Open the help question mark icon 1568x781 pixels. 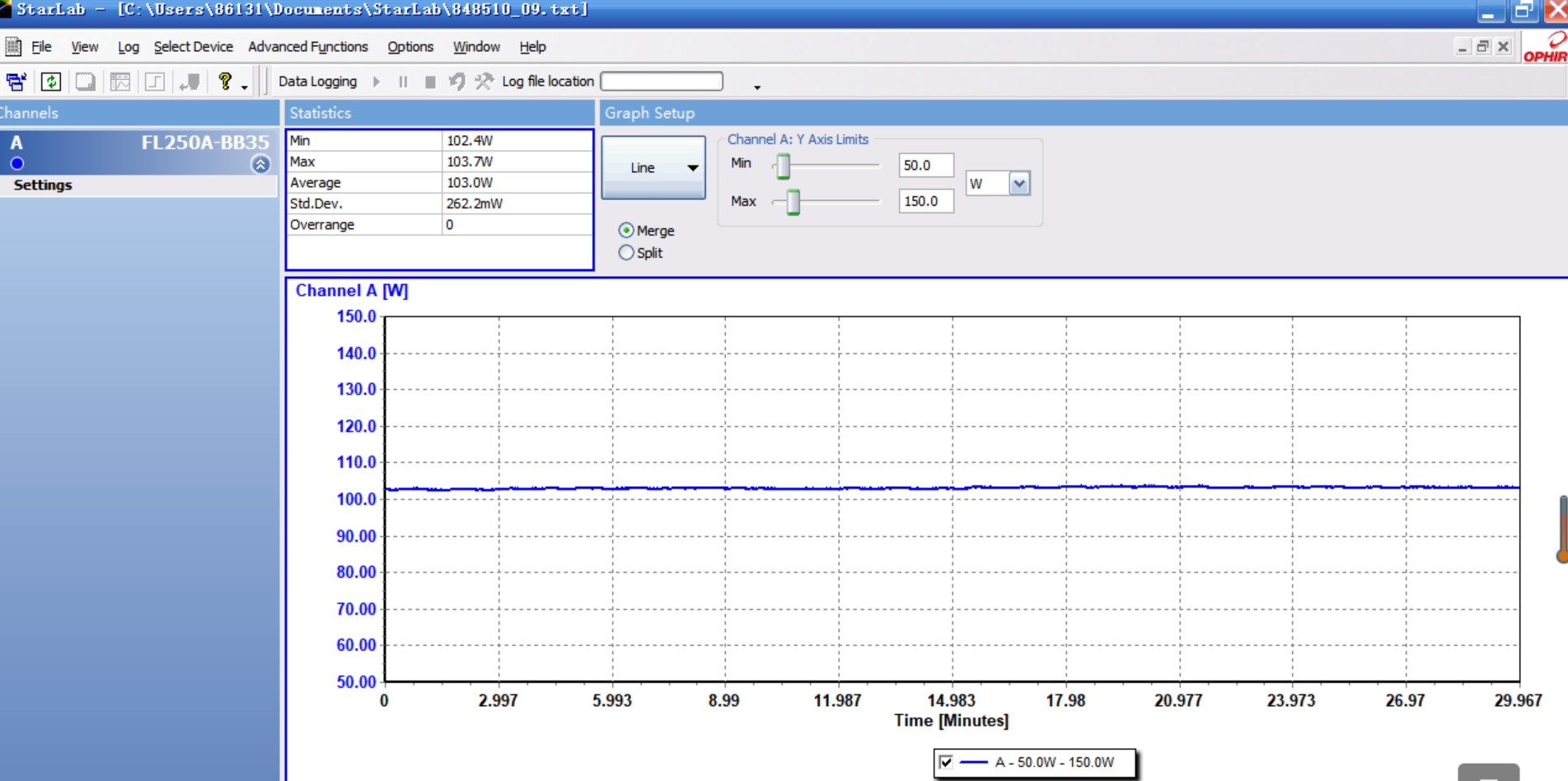[x=225, y=81]
